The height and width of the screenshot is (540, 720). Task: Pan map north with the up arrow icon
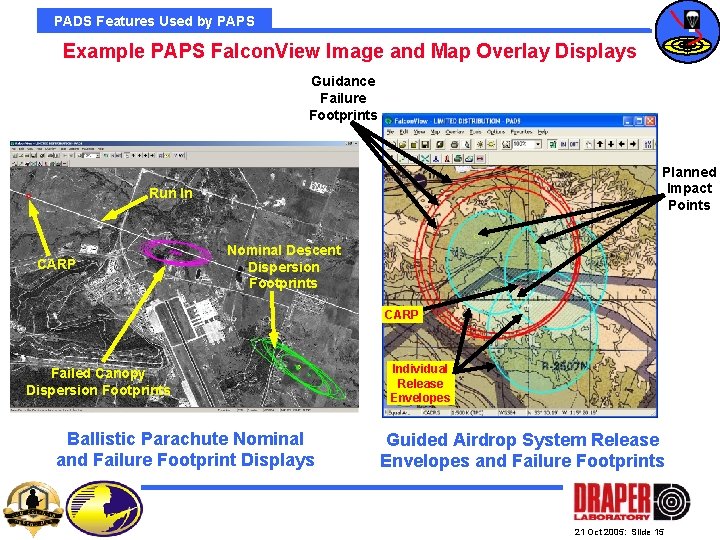click(x=600, y=145)
